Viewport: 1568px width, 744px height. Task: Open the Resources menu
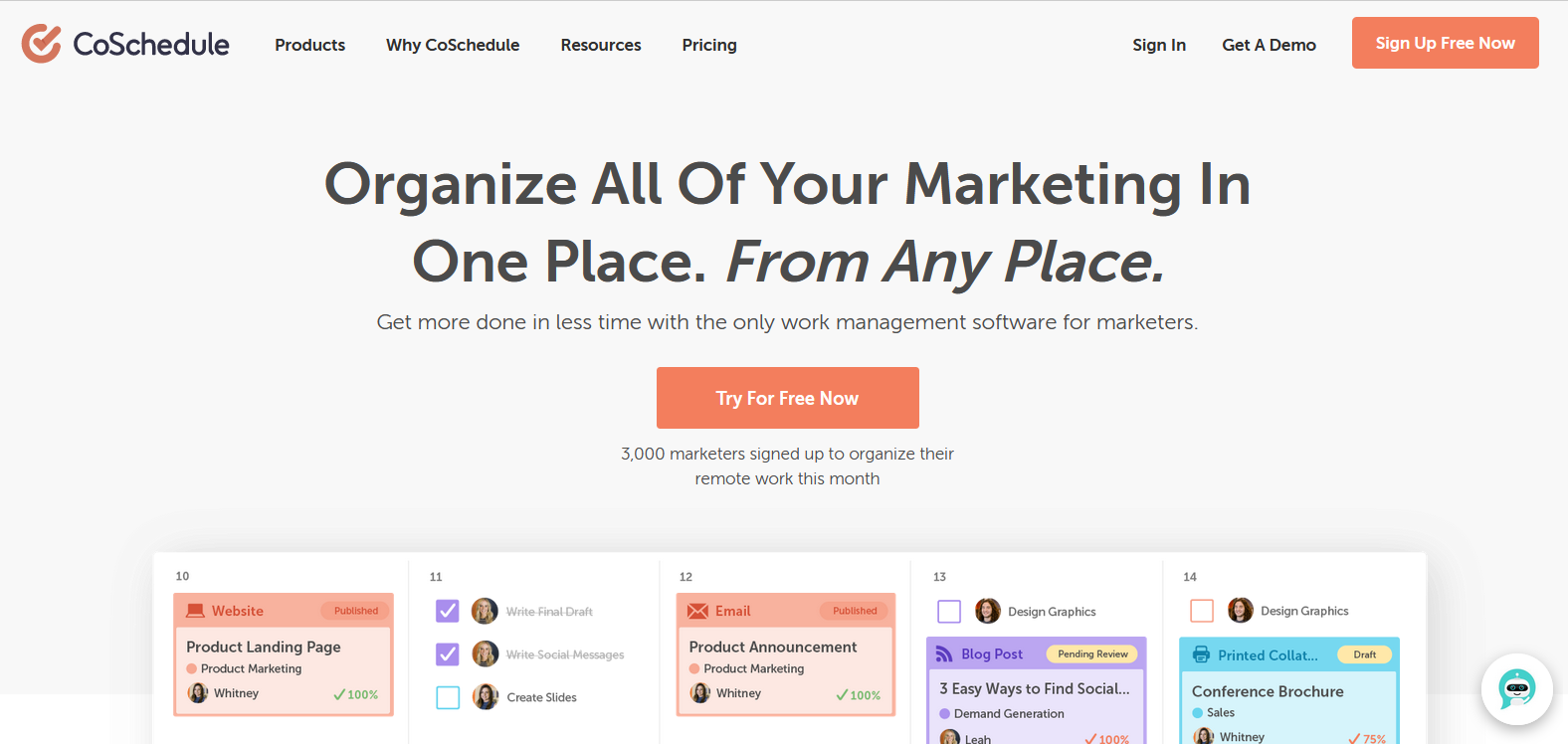[601, 45]
